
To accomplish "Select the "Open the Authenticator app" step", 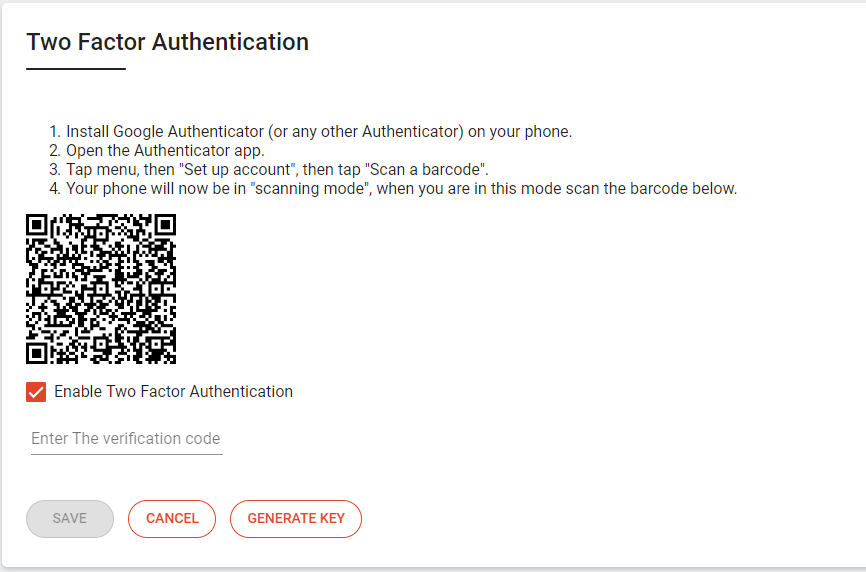I will (165, 151).
